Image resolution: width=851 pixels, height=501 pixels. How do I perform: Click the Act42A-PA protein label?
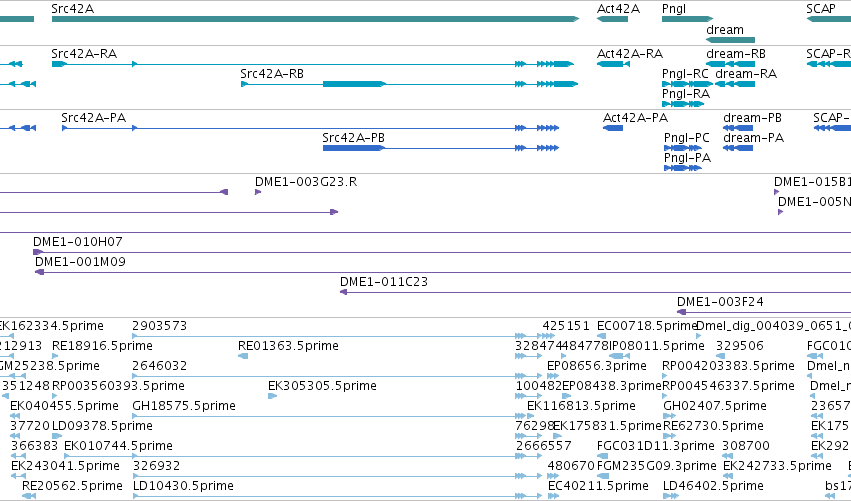[636, 118]
